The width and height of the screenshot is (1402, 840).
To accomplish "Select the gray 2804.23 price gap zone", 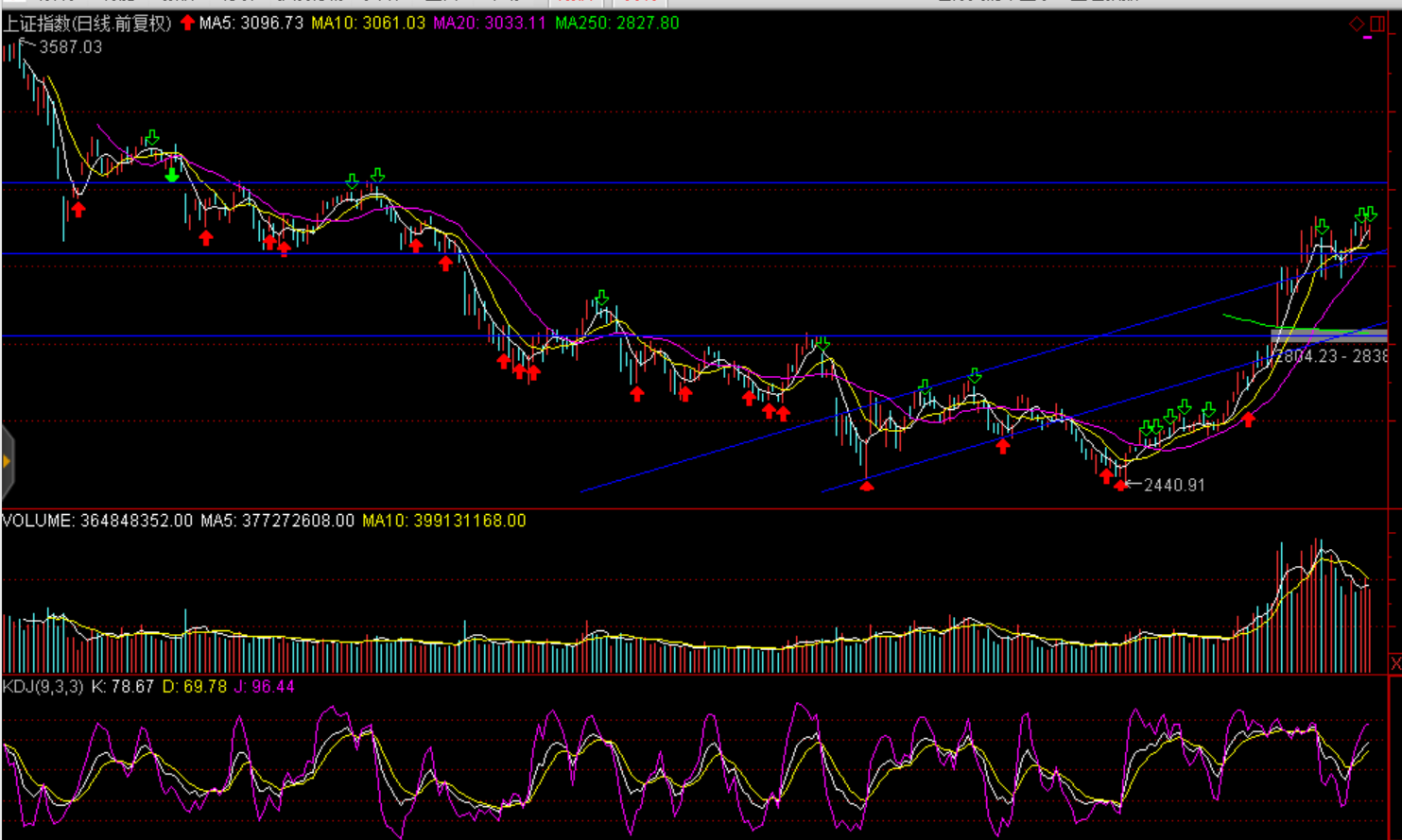I will 1328,334.
